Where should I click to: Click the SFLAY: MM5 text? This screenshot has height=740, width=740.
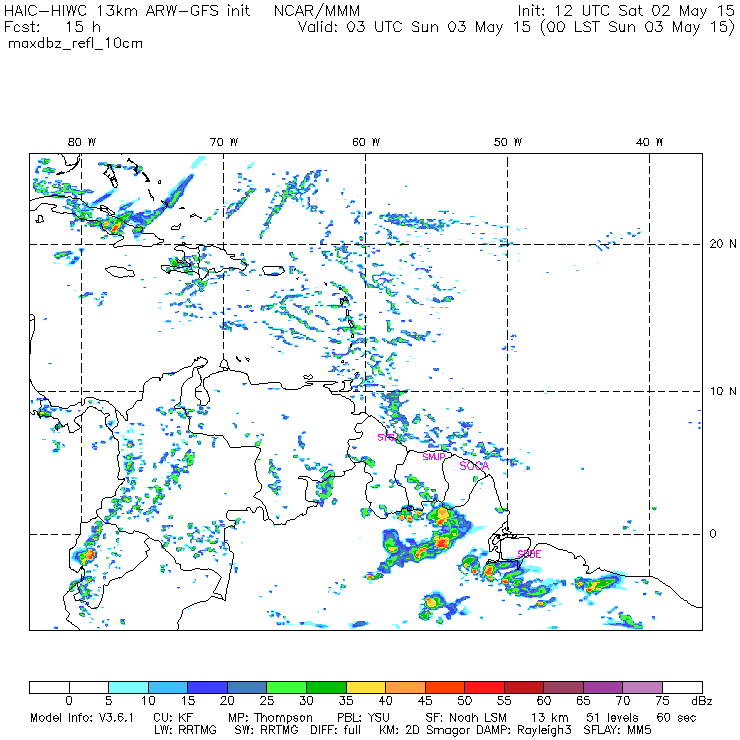coord(617,730)
